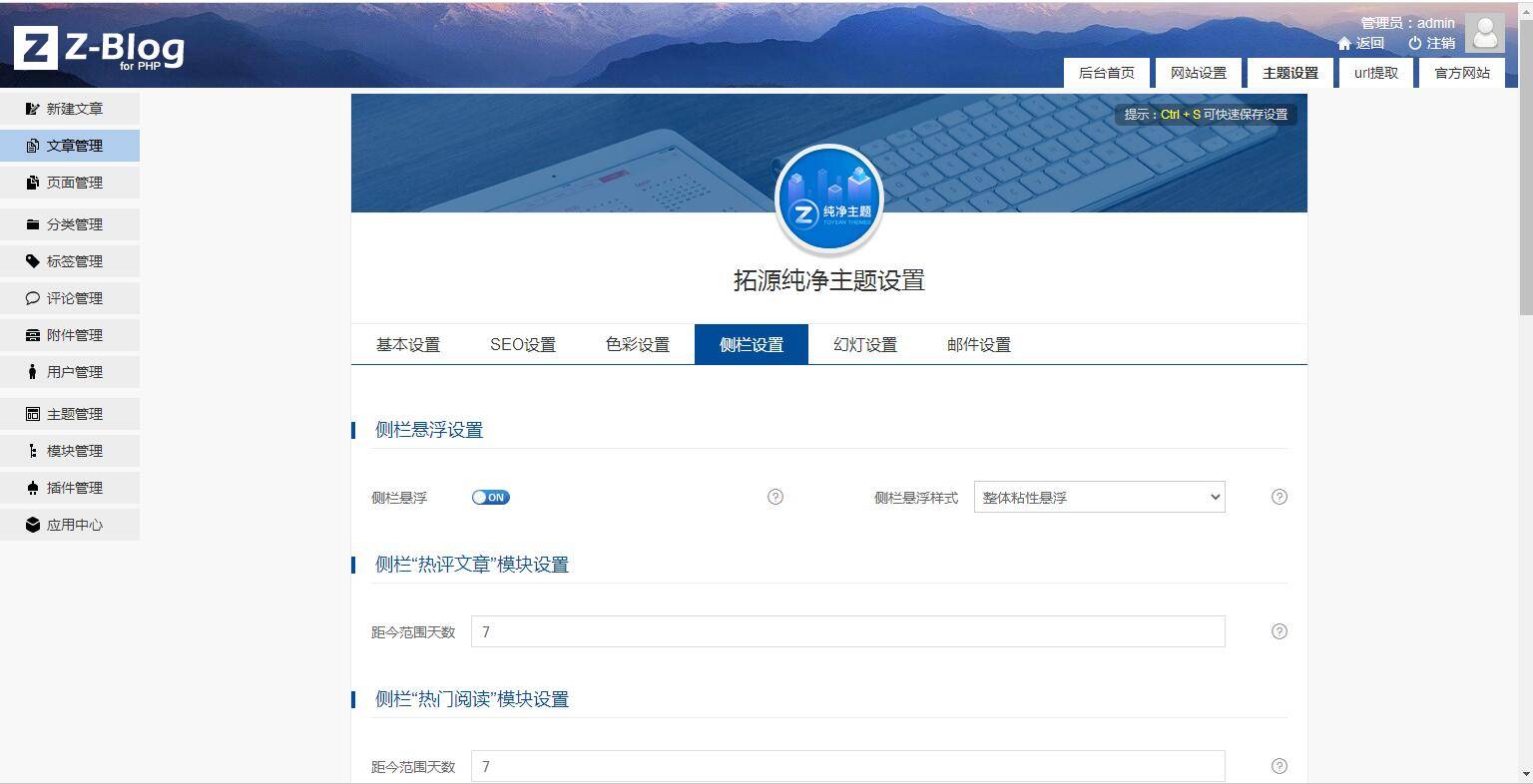Open 分类管理 from the left menu
This screenshot has height=784, width=1533.
[70, 223]
